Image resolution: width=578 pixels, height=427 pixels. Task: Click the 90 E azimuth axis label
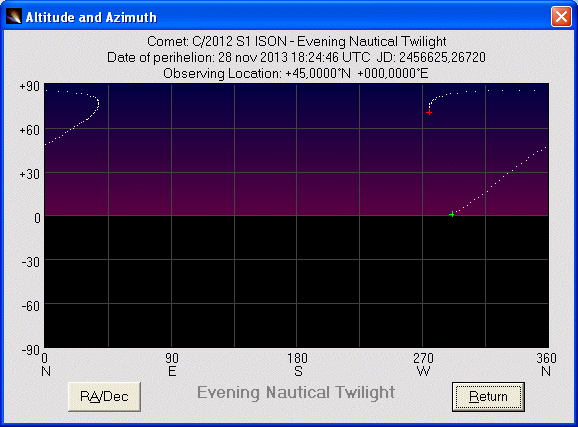[x=172, y=364]
